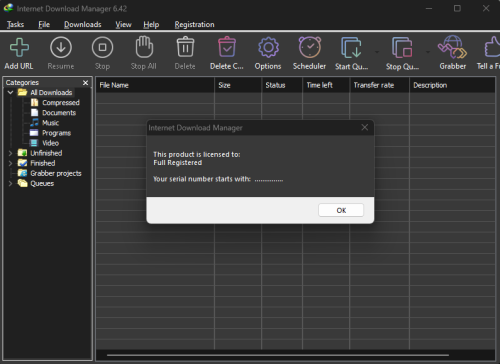Select the Compressed category
The height and width of the screenshot is (364, 500).
coord(61,103)
